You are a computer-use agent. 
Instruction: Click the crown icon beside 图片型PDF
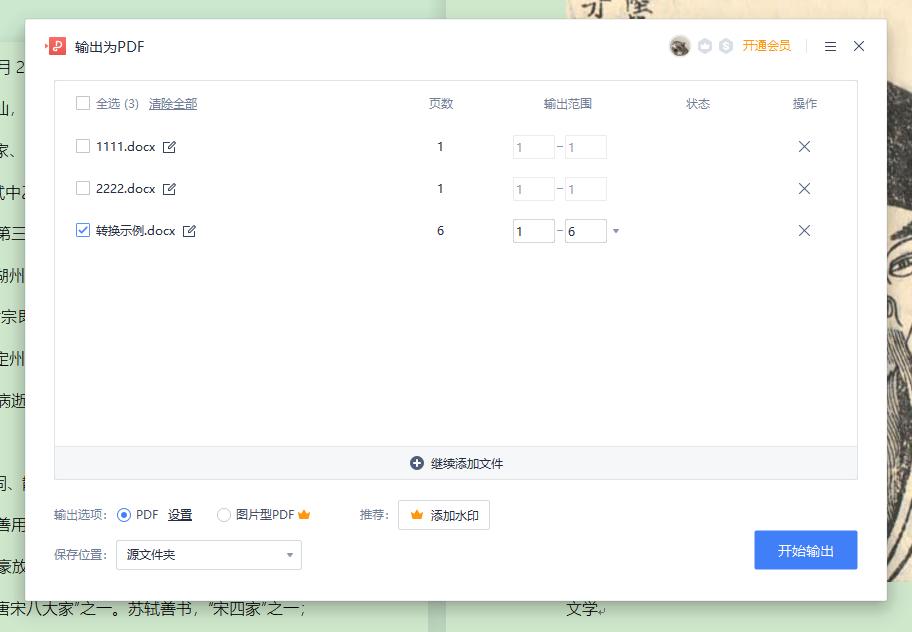[304, 514]
